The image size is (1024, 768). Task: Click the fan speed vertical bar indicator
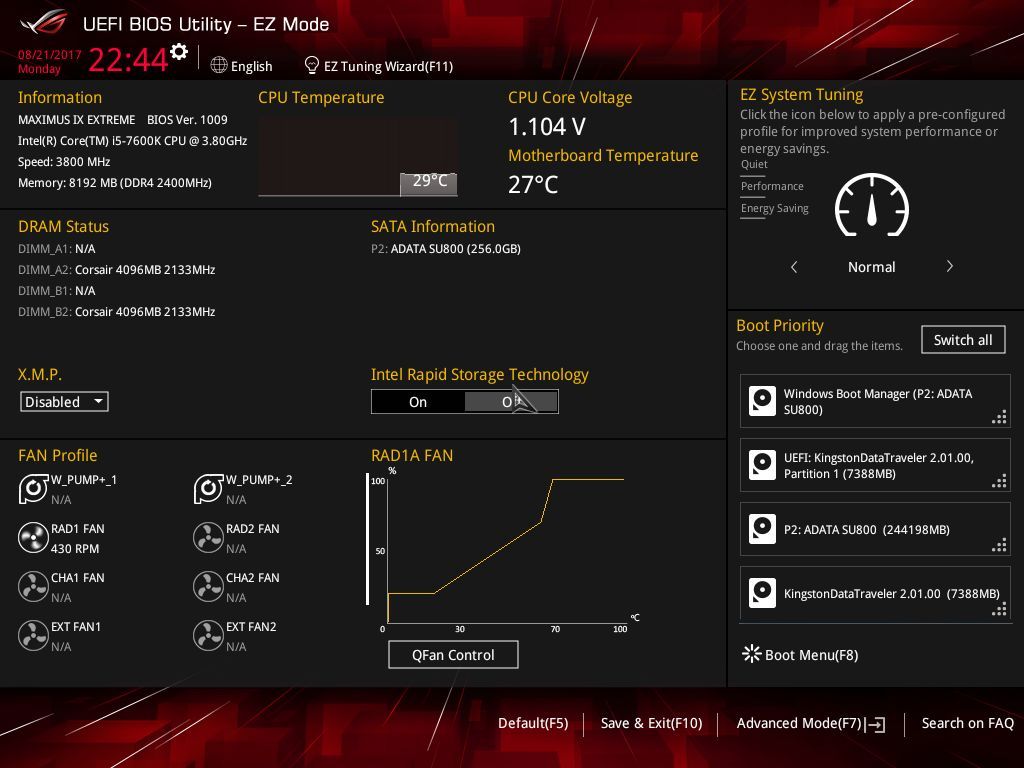tap(367, 539)
